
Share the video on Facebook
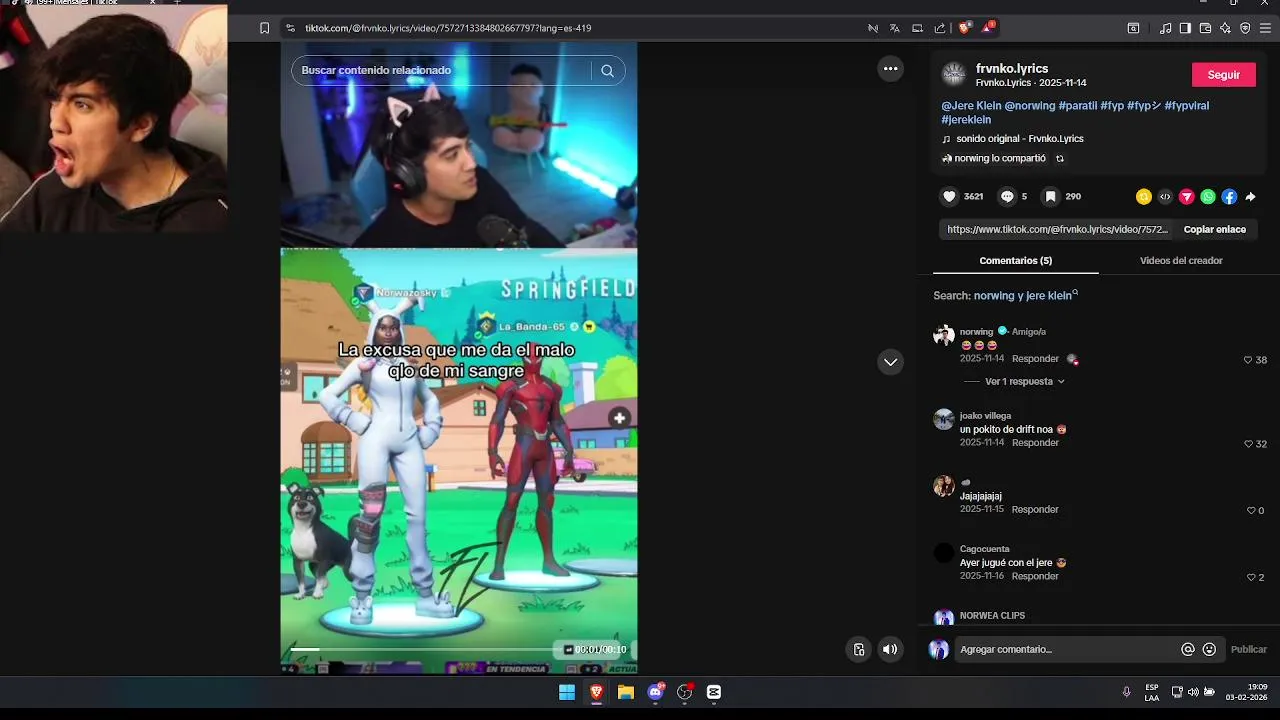1229,197
